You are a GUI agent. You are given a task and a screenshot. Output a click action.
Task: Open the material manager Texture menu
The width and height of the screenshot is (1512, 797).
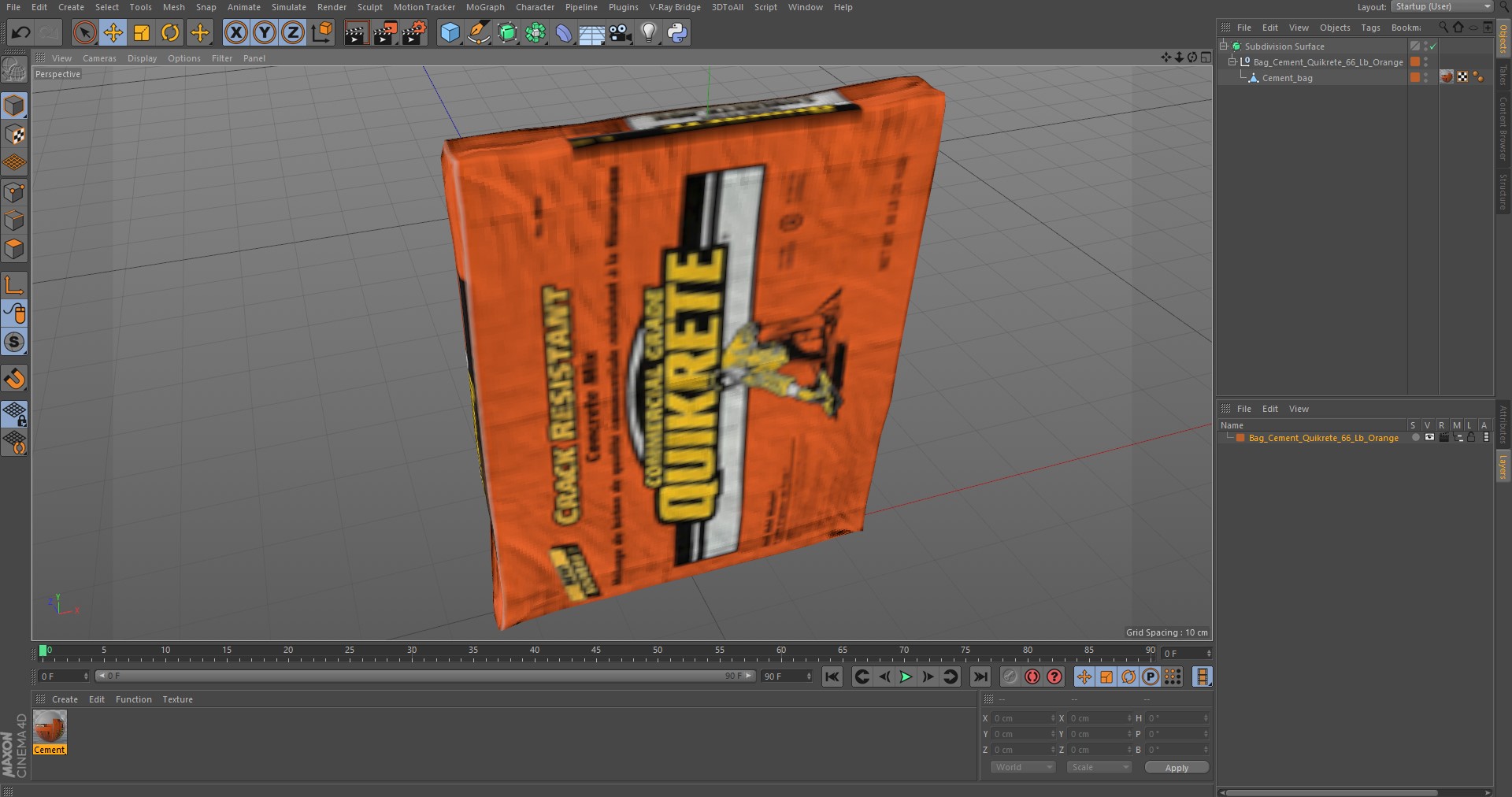(177, 699)
